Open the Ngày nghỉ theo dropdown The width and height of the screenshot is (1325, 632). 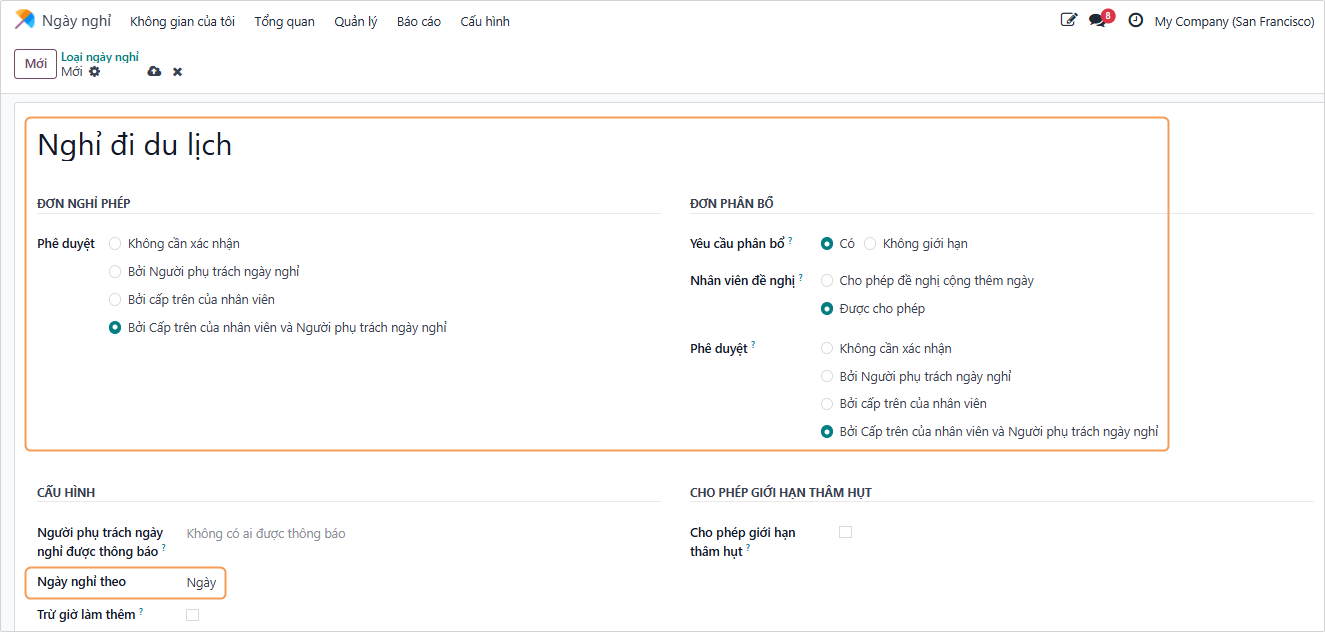coord(202,582)
